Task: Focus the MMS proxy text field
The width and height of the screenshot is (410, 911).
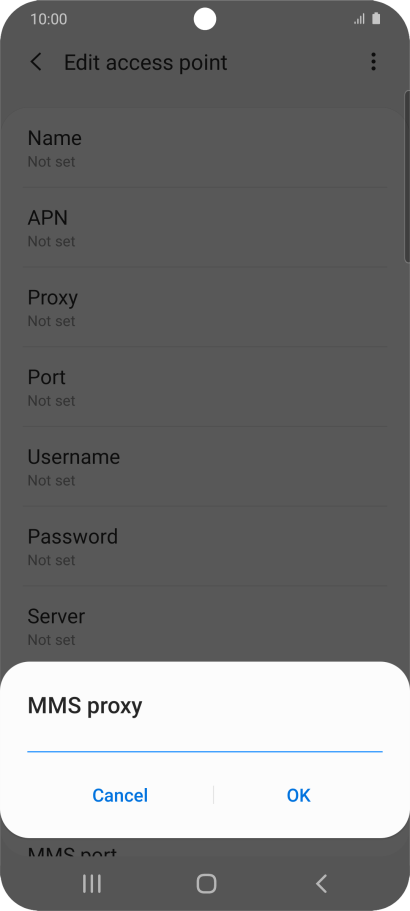Action: point(205,740)
